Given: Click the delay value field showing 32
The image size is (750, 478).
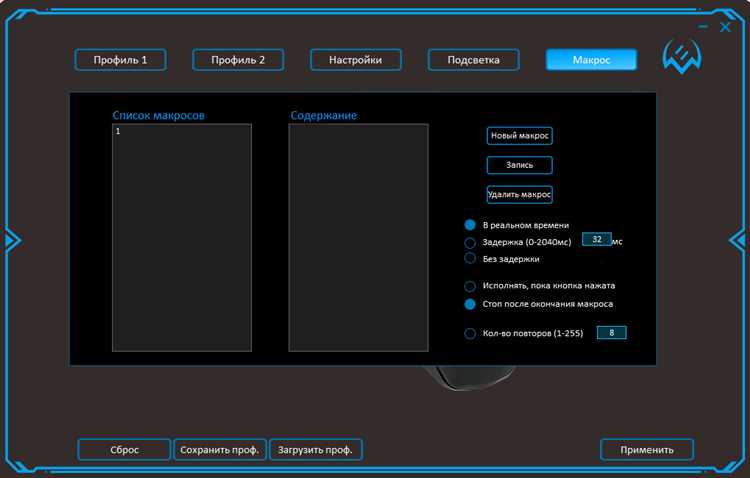Looking at the screenshot, I should point(597,239).
